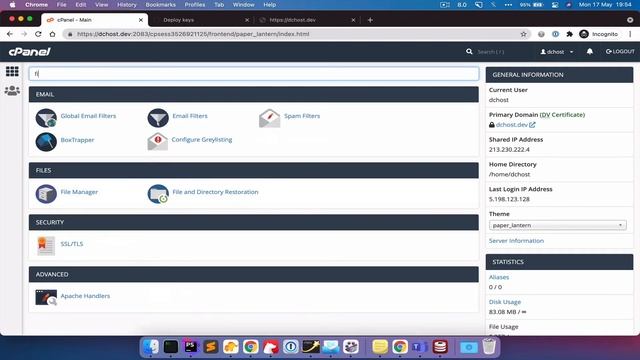
Task: Collapse the STATISTICS panel header
Action: click(559, 262)
